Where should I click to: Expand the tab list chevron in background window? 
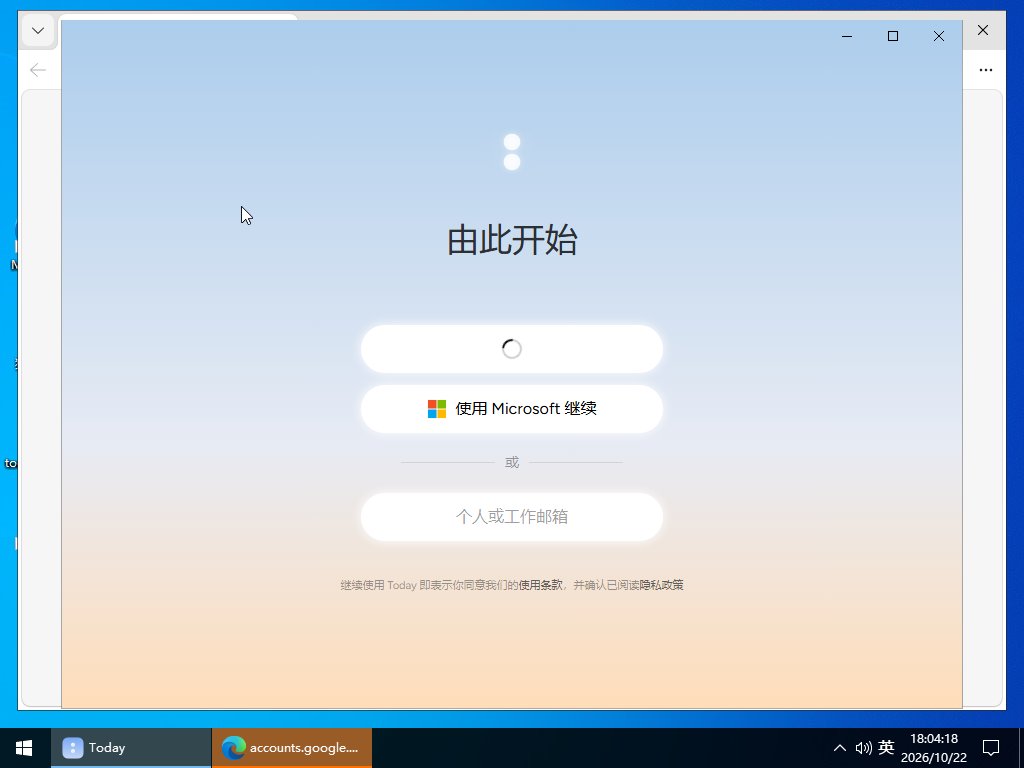(x=38, y=31)
